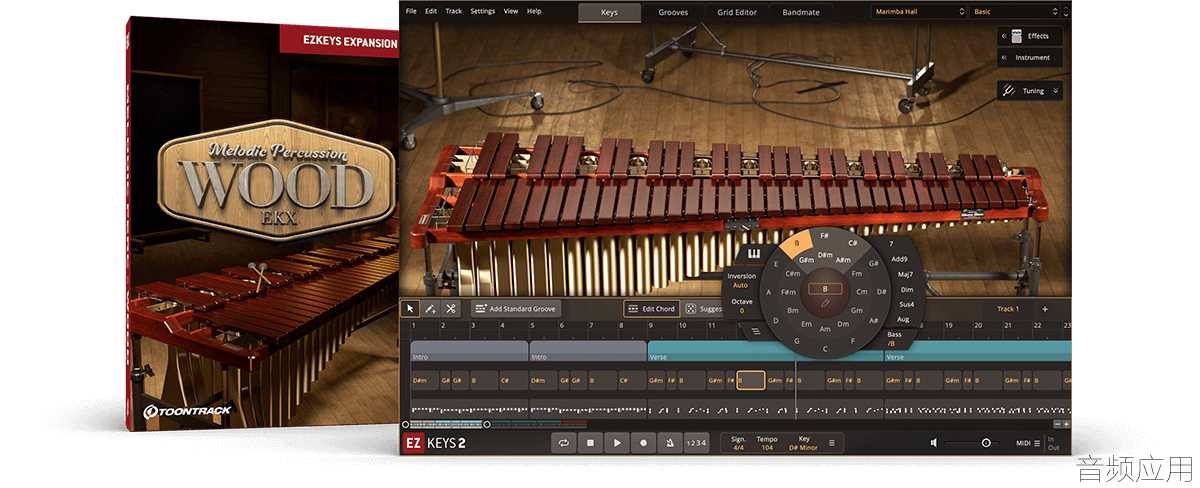
Task: Toggle the Dim chord type
Action: point(906,289)
